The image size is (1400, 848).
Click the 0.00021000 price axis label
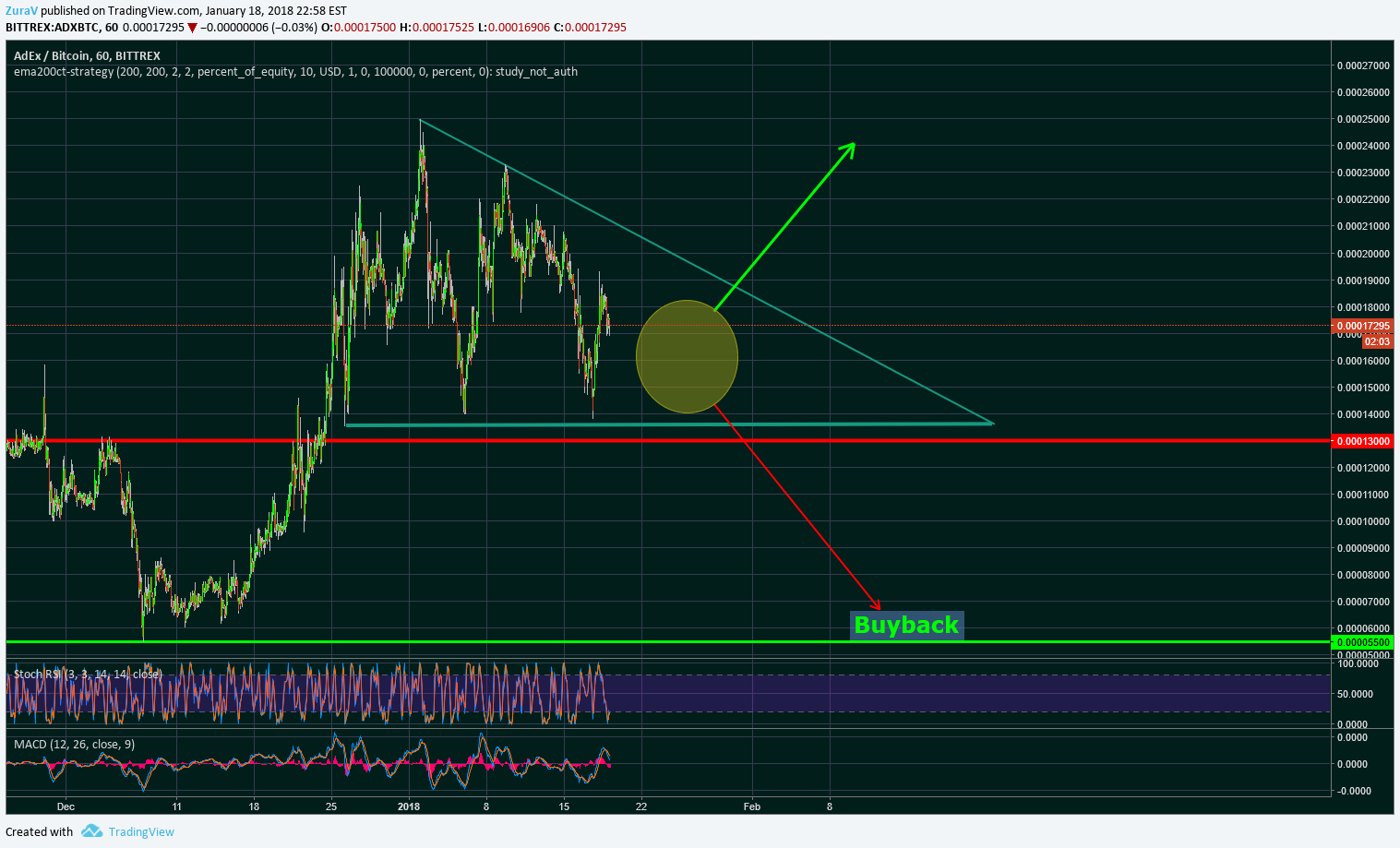click(x=1363, y=226)
